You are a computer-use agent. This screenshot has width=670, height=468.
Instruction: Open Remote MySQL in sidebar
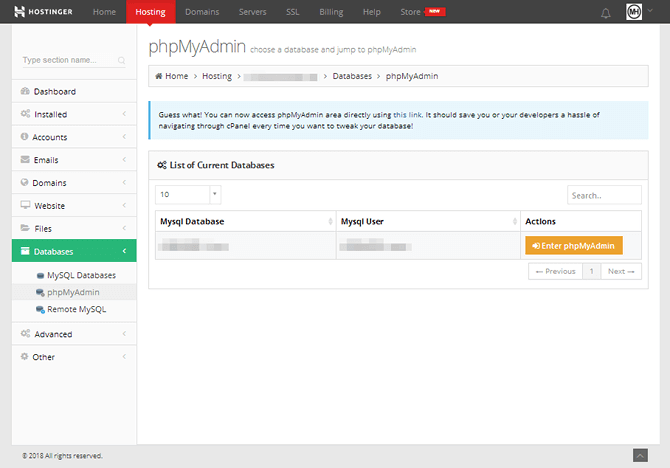(x=76, y=309)
